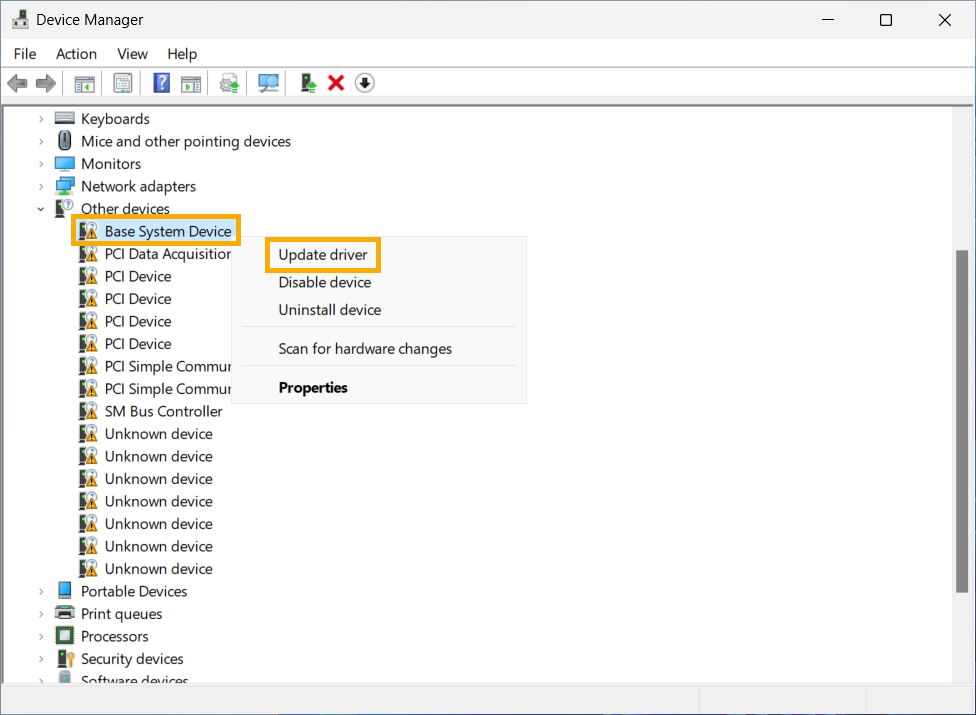Toggle the Show/Hide Console Tree toolbar icon

pyautogui.click(x=85, y=83)
